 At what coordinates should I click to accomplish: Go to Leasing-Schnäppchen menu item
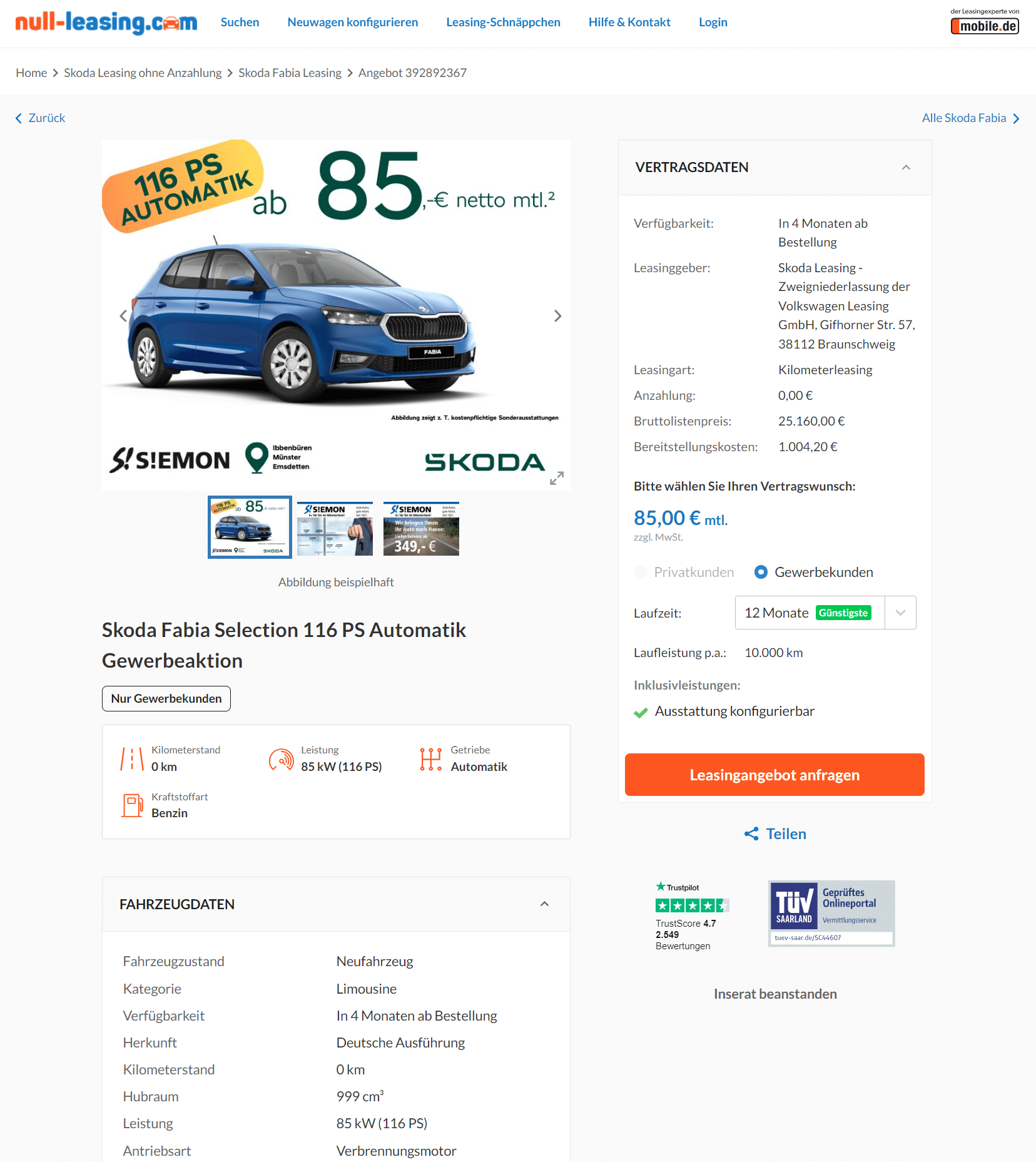[x=503, y=22]
